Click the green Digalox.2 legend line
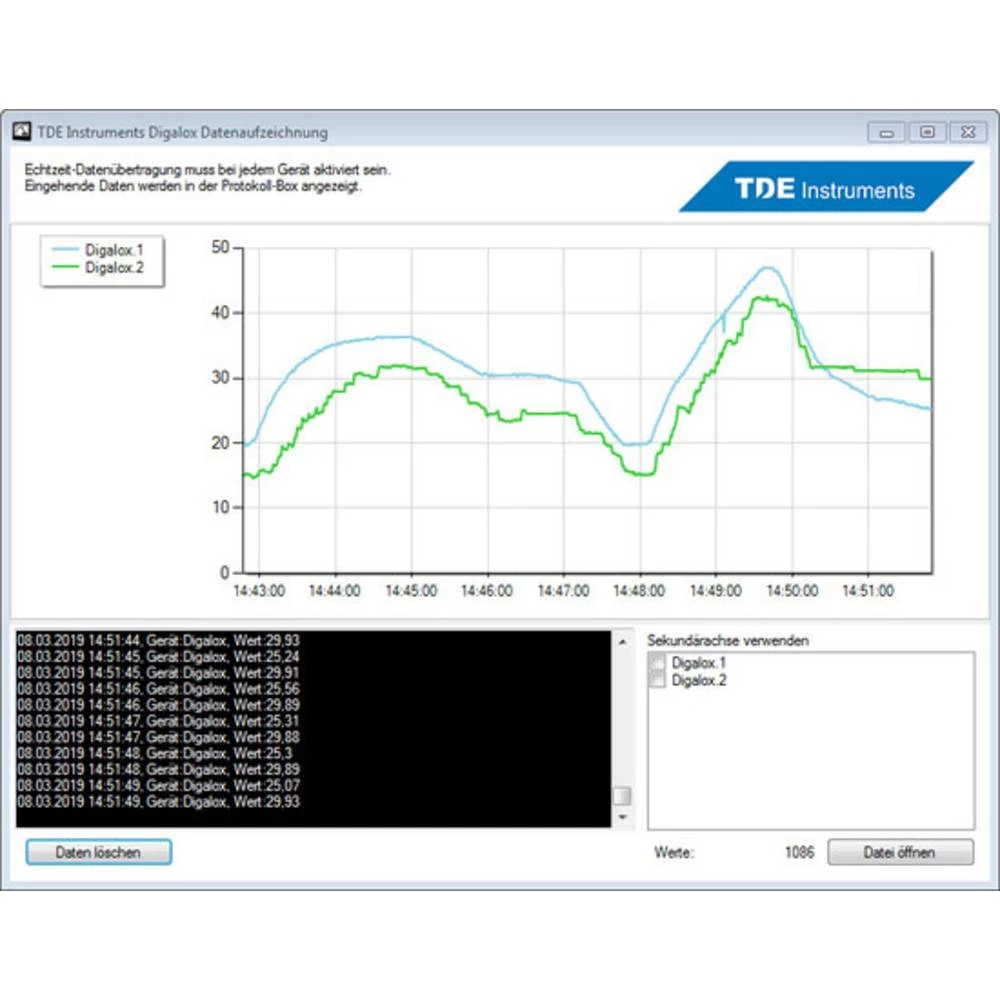This screenshot has width=1000, height=1000. tap(66, 267)
